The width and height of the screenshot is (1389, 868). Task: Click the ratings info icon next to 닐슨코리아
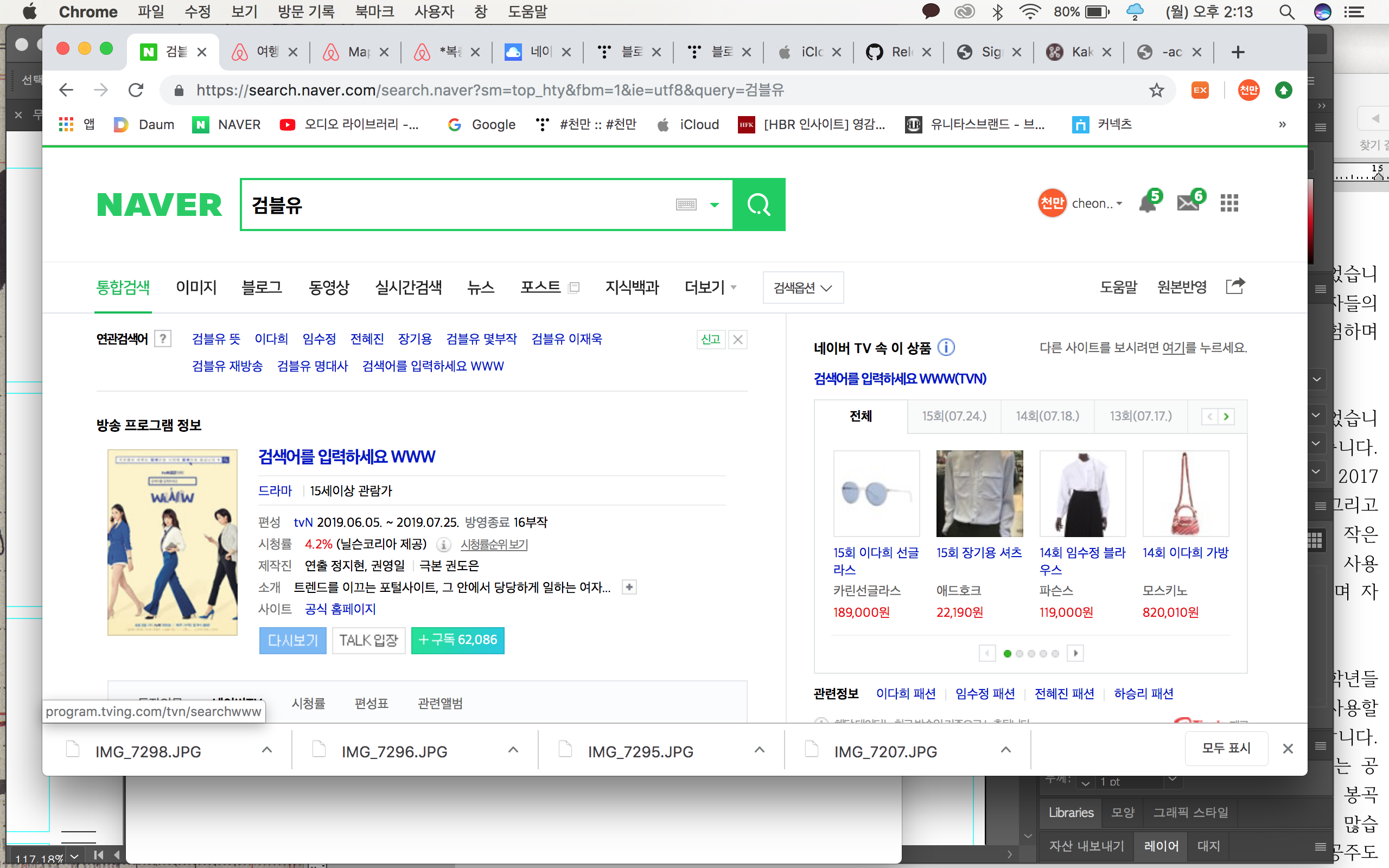click(x=443, y=544)
